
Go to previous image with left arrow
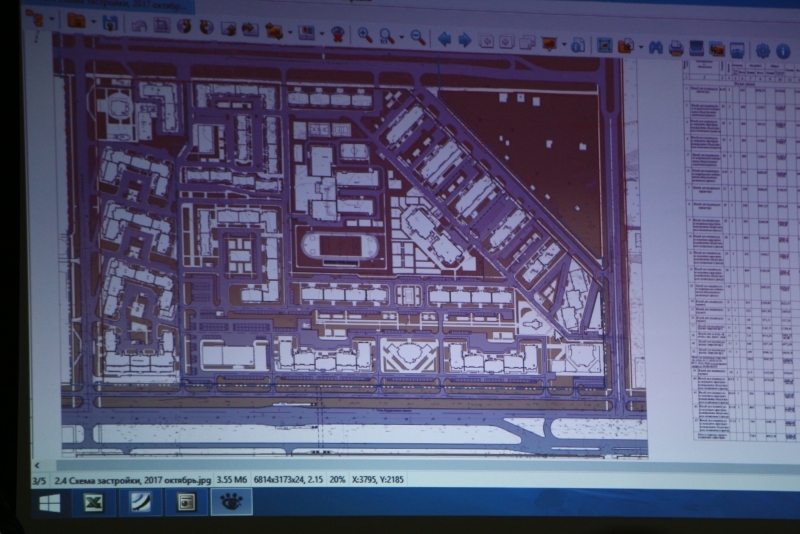click(444, 40)
